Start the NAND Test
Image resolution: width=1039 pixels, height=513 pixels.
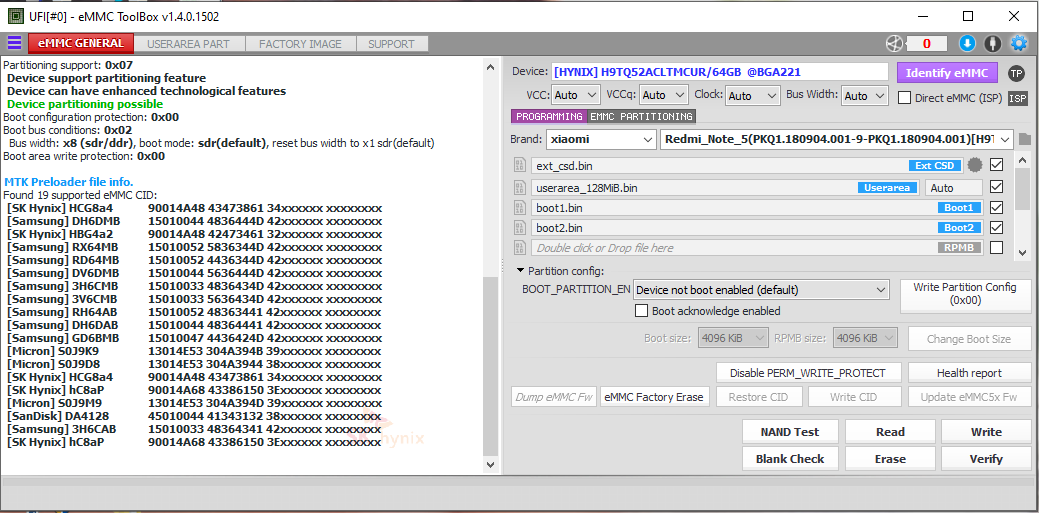(790, 431)
